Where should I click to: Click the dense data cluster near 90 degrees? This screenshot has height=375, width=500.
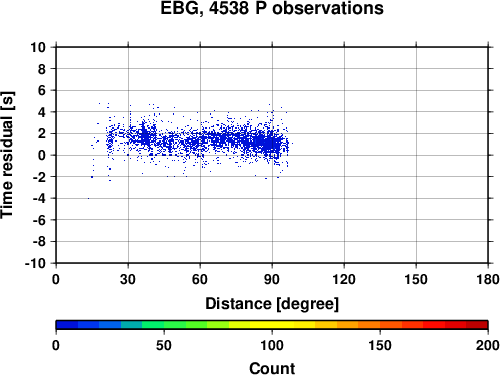point(268,144)
